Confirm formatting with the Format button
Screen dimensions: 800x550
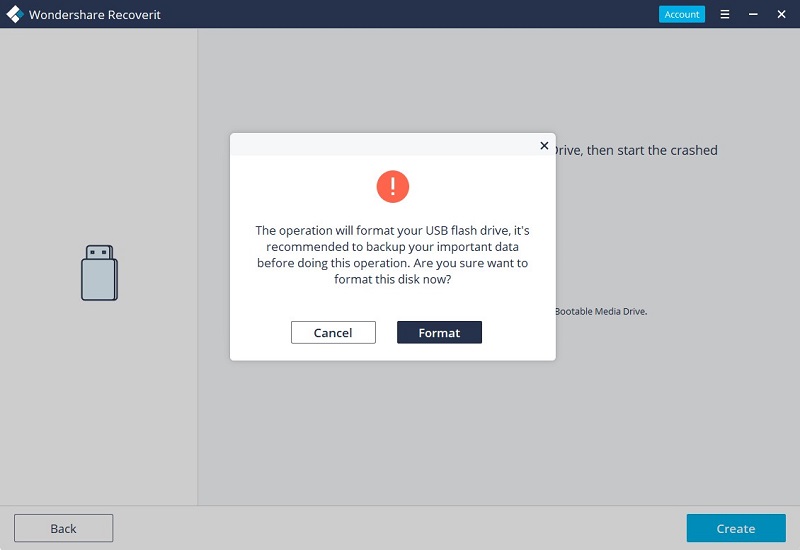(x=439, y=332)
